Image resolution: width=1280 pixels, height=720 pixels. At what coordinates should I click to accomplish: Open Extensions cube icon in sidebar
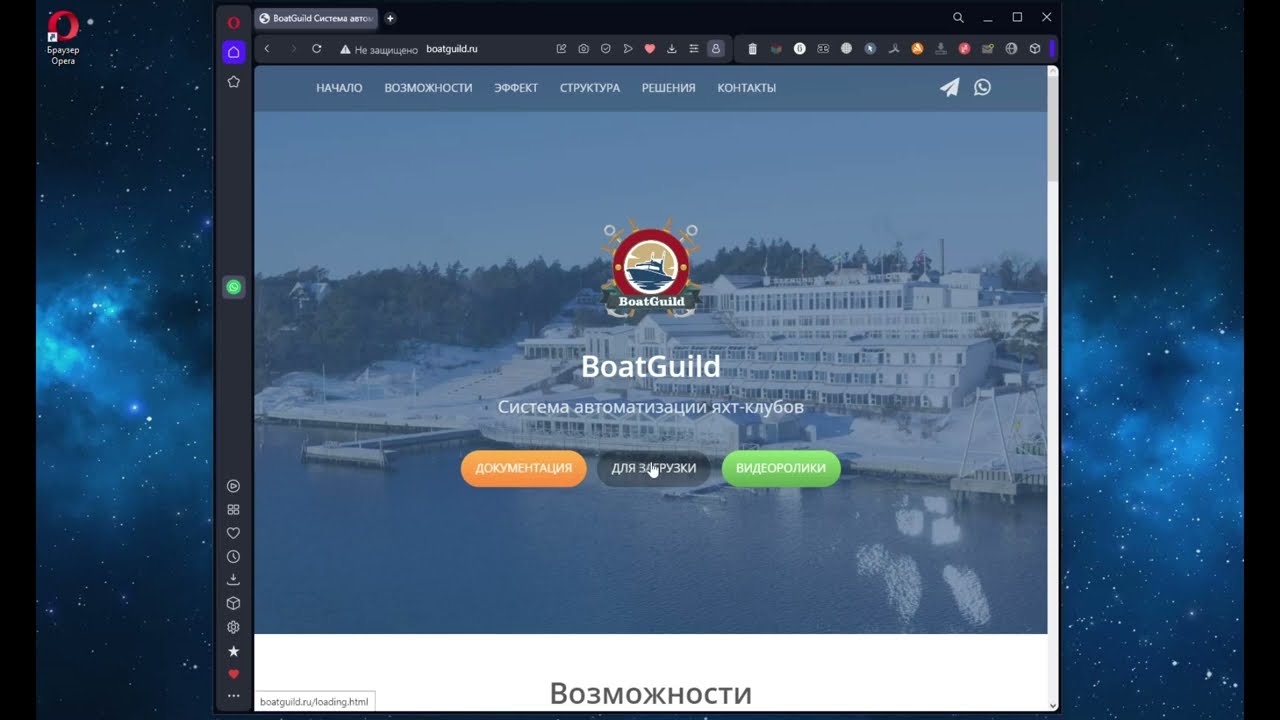(x=233, y=604)
